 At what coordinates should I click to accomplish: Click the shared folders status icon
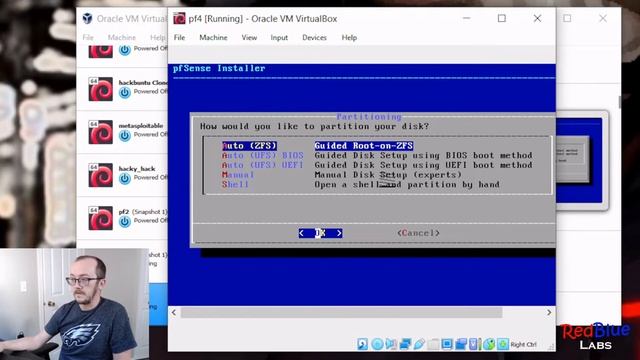click(433, 344)
